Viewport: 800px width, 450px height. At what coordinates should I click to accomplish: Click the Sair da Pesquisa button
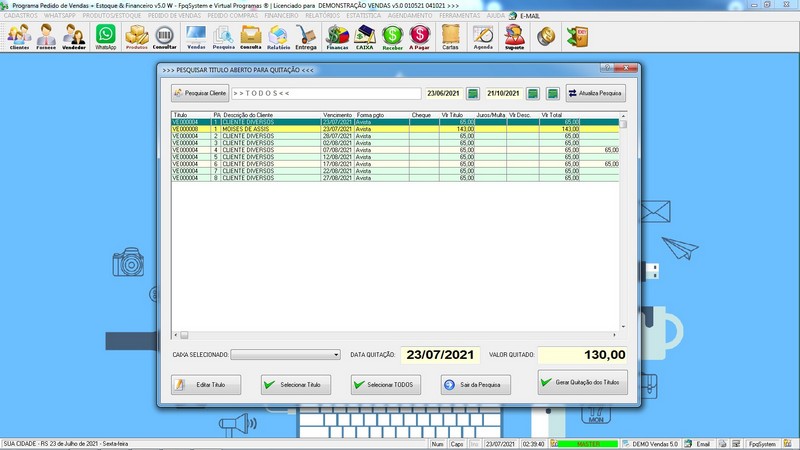coord(476,385)
